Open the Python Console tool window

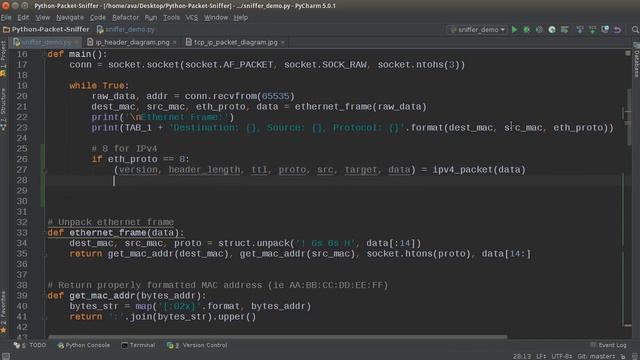point(84,345)
